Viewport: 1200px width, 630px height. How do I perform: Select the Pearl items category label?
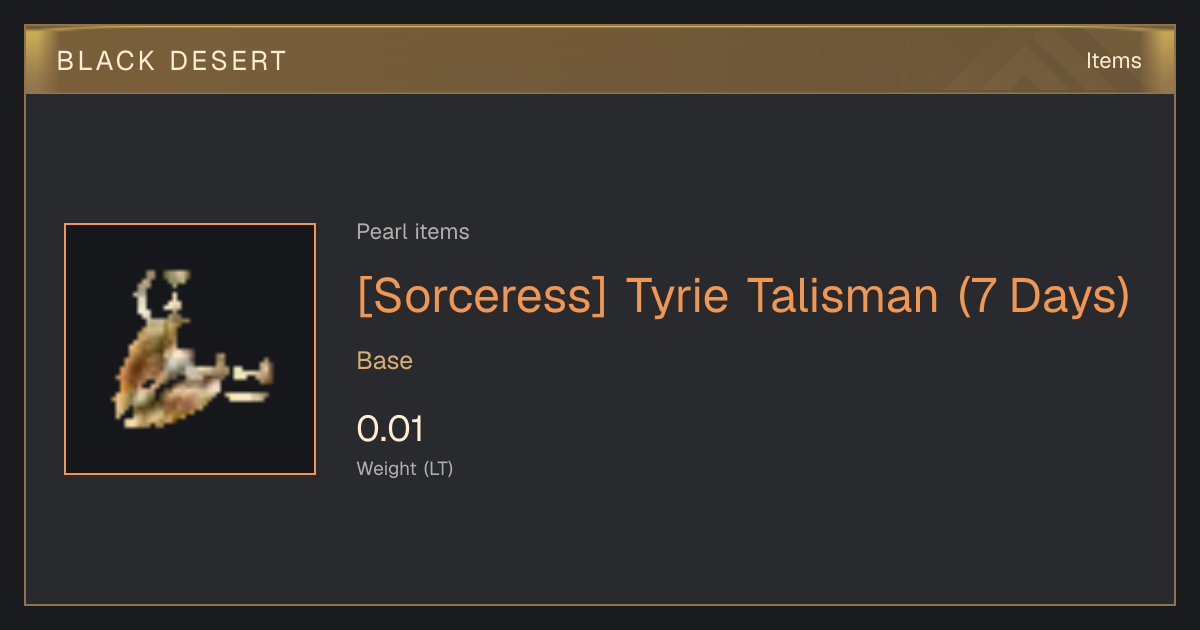(413, 232)
